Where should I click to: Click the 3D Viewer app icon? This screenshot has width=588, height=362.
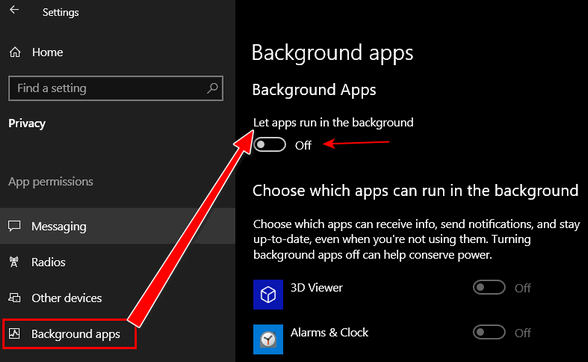tap(268, 294)
